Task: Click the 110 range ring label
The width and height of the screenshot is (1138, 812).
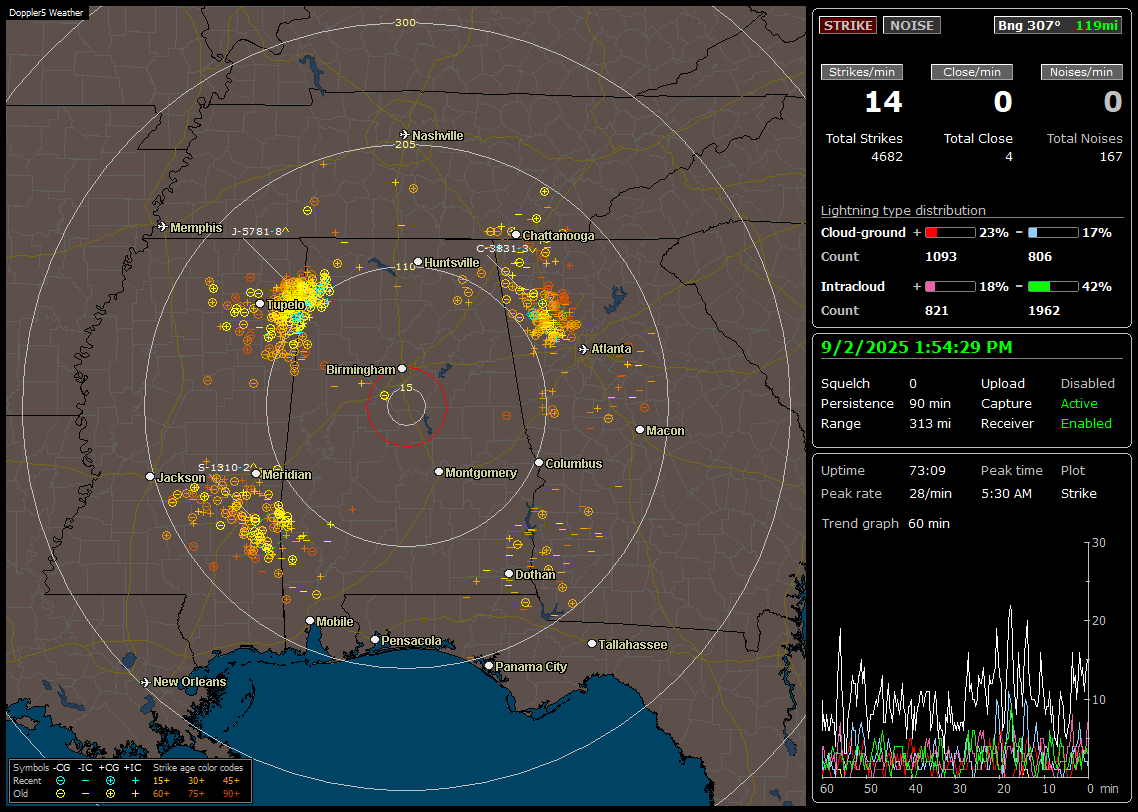Action: tap(405, 266)
